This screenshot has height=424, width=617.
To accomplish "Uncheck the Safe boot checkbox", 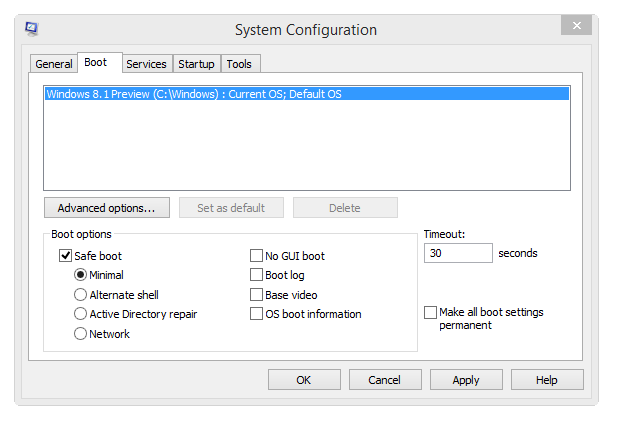I will [x=65, y=256].
